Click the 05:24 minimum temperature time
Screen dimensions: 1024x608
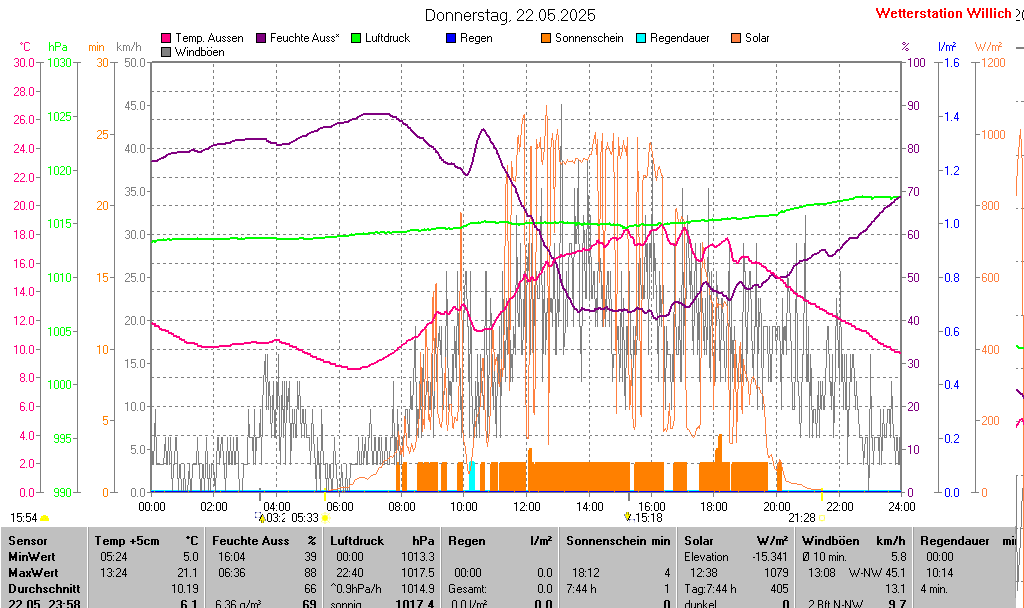coord(114,557)
